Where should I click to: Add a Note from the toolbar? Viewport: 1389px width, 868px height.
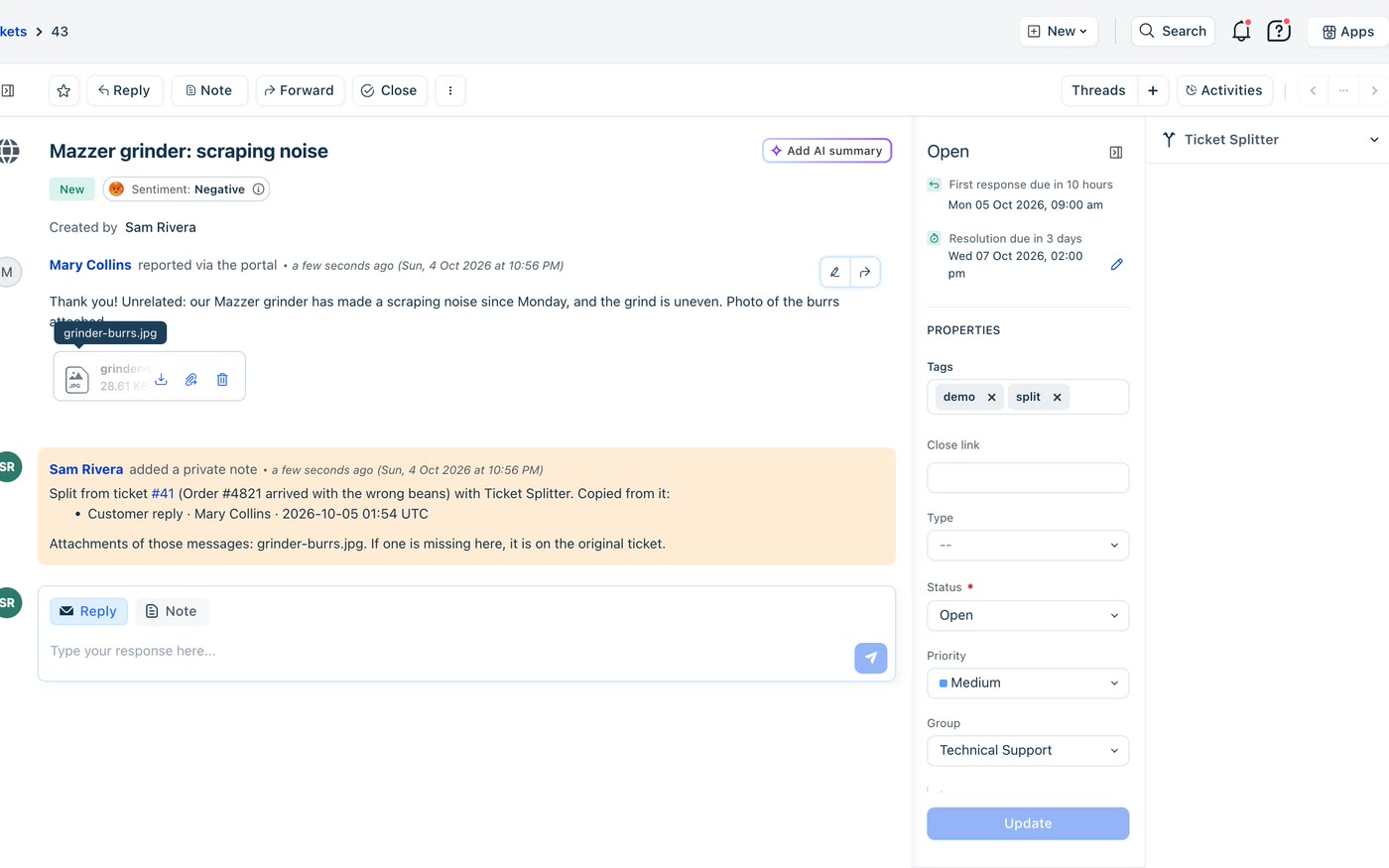tap(209, 90)
